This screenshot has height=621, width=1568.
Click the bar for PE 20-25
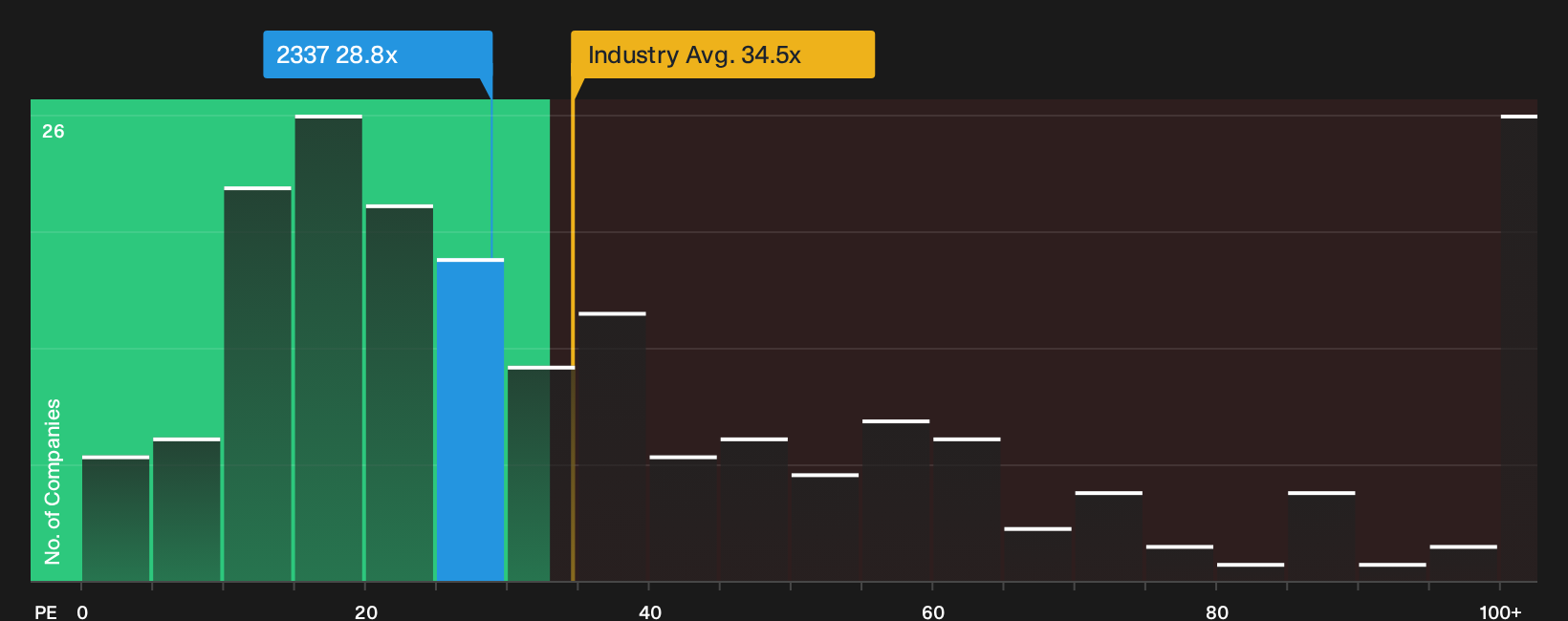400,393
